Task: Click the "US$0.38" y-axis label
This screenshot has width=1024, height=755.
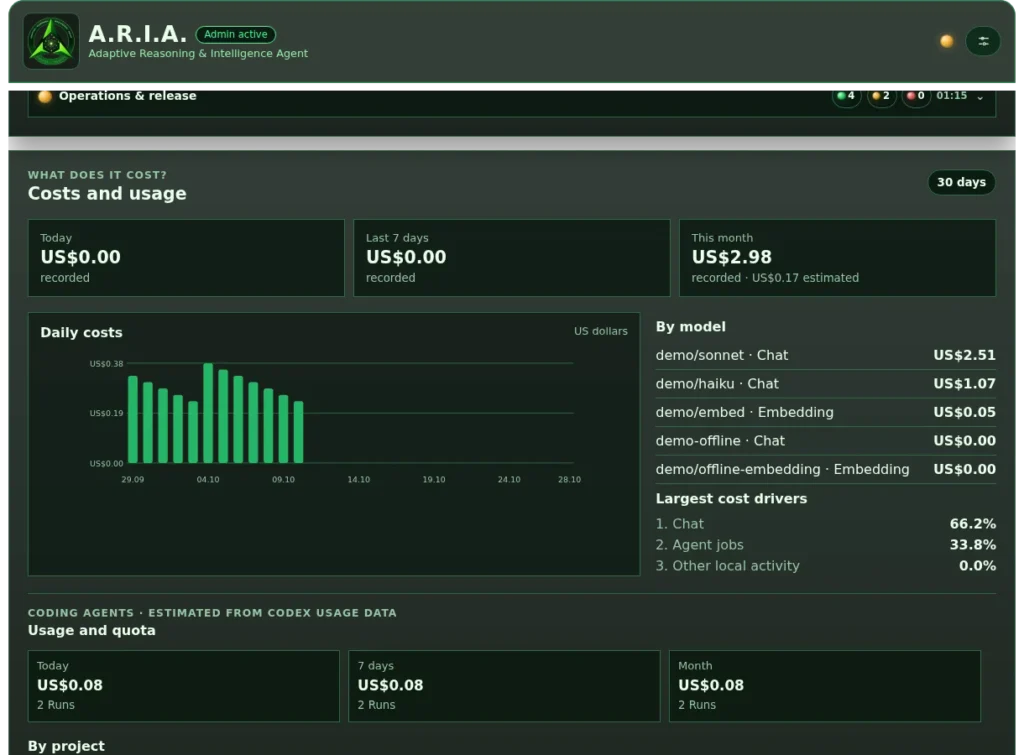Action: point(106,364)
